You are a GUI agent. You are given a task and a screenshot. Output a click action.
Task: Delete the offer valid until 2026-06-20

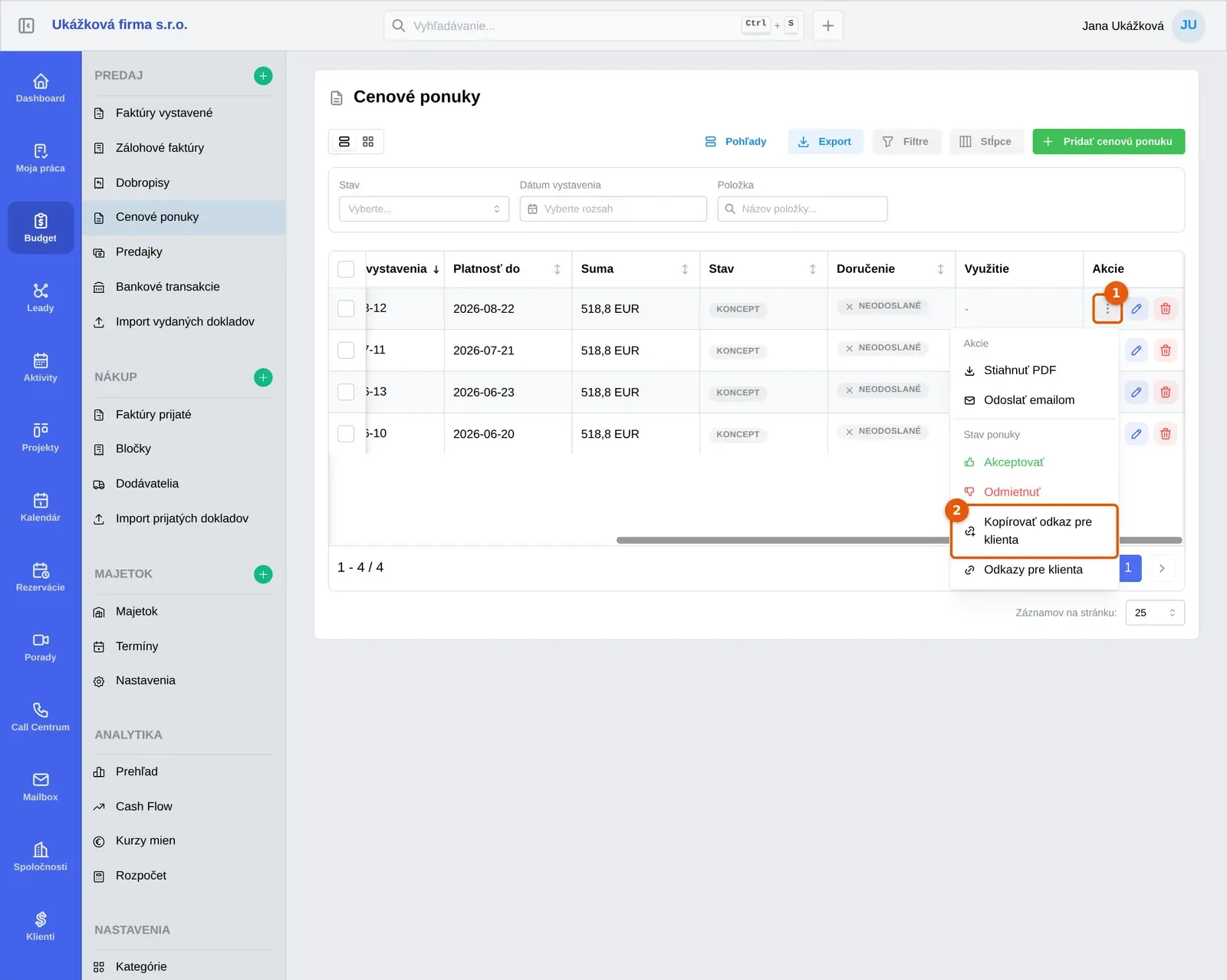[x=1166, y=434]
